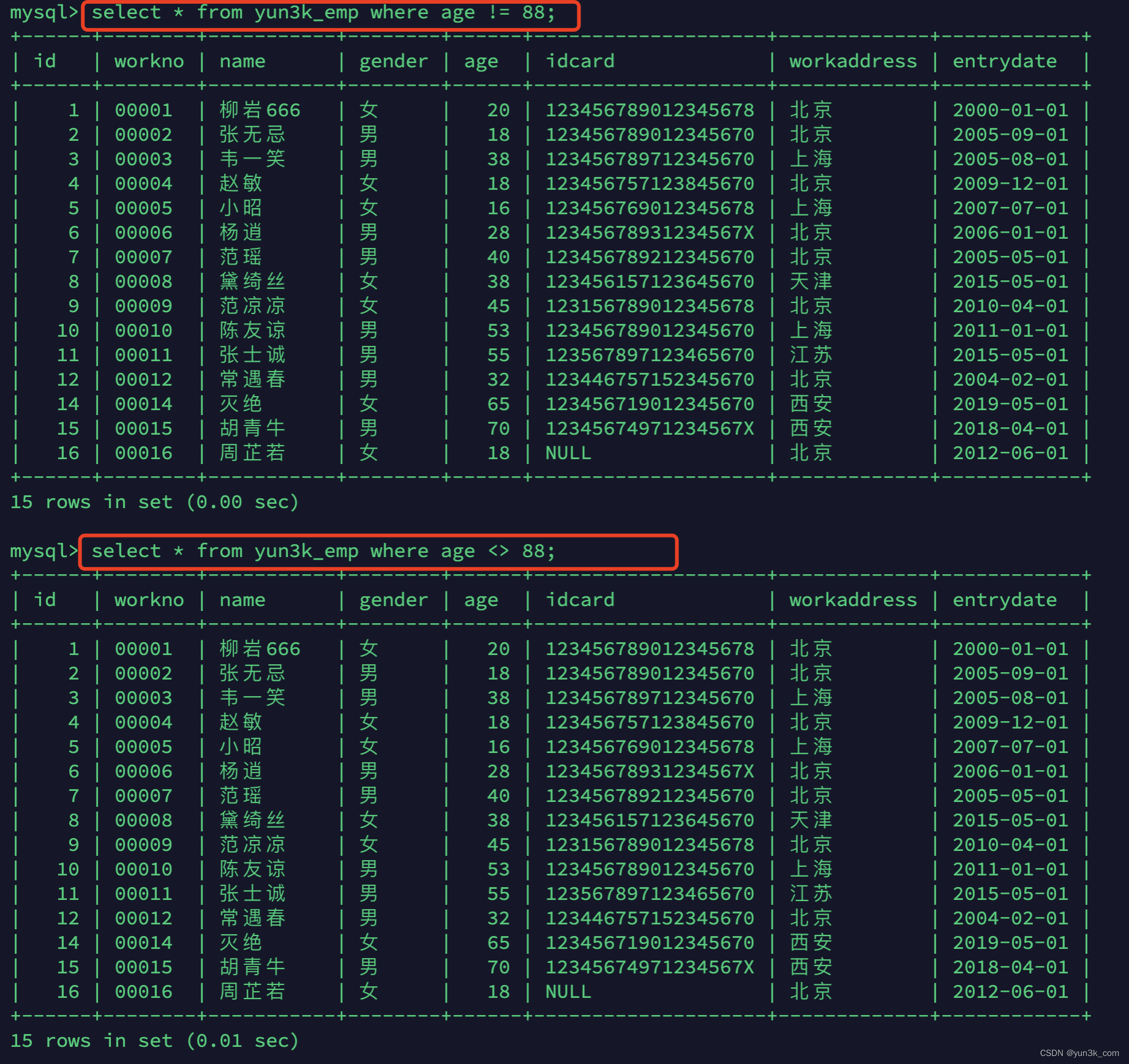Viewport: 1129px width, 1064px height.
Task: Click name '小昭' in the second result table
Action: pos(241,747)
